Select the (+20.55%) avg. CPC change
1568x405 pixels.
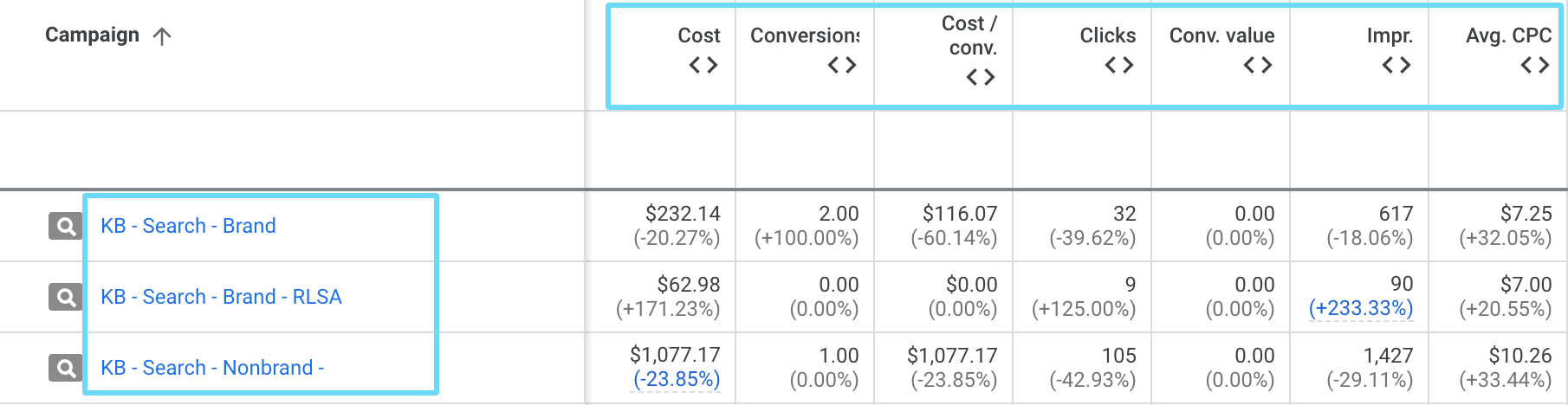click(x=1506, y=309)
